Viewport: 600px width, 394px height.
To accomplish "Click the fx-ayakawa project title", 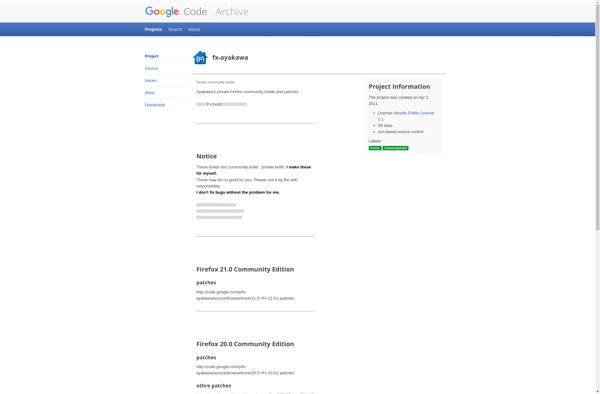I will [230, 57].
